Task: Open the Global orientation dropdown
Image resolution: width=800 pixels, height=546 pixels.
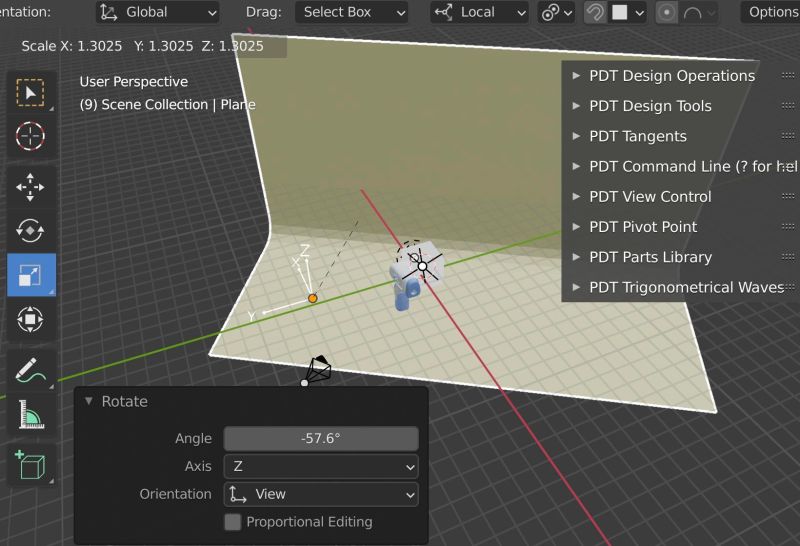Action: tap(158, 12)
